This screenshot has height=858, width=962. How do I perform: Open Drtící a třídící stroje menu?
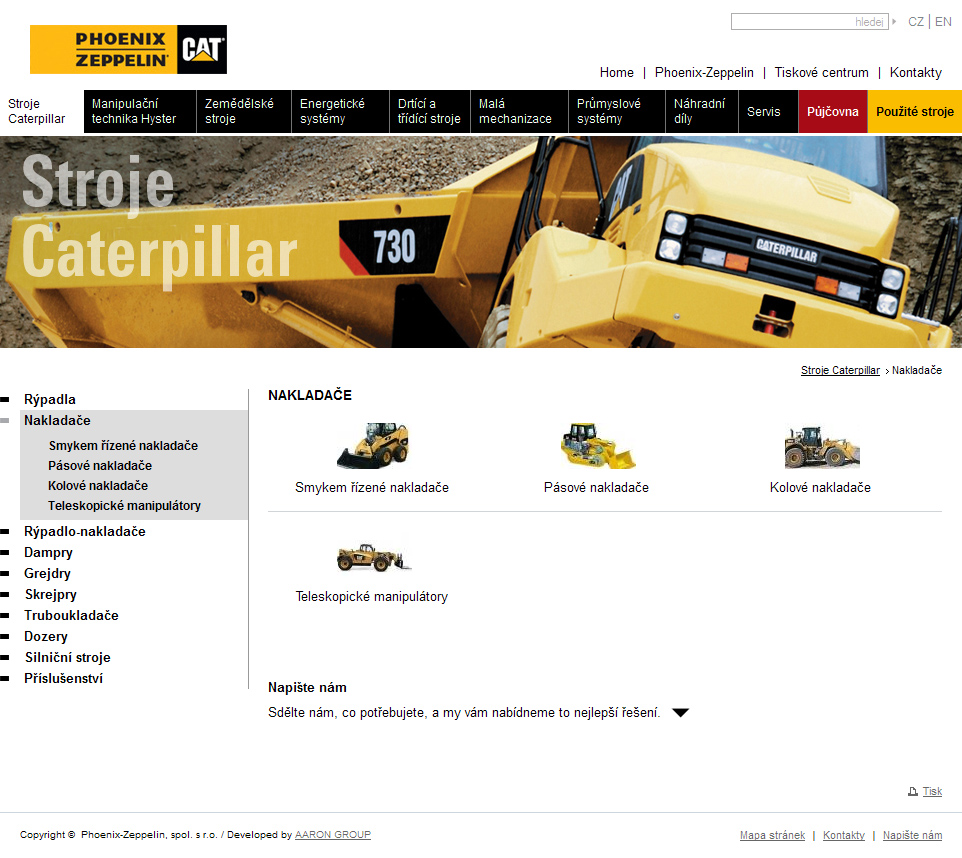coord(430,111)
